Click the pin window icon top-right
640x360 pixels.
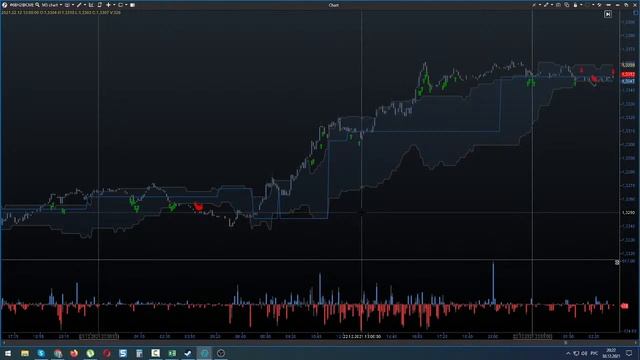(x=599, y=5)
